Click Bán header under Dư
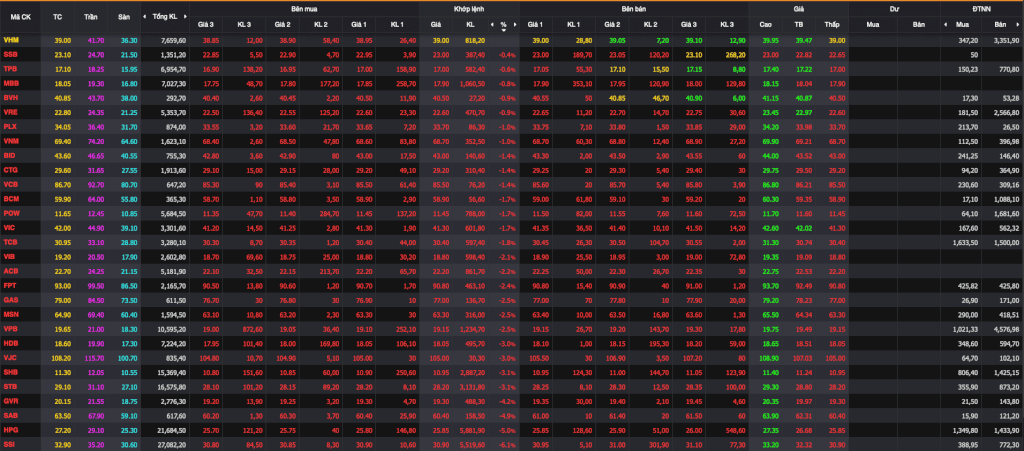 pos(920,25)
